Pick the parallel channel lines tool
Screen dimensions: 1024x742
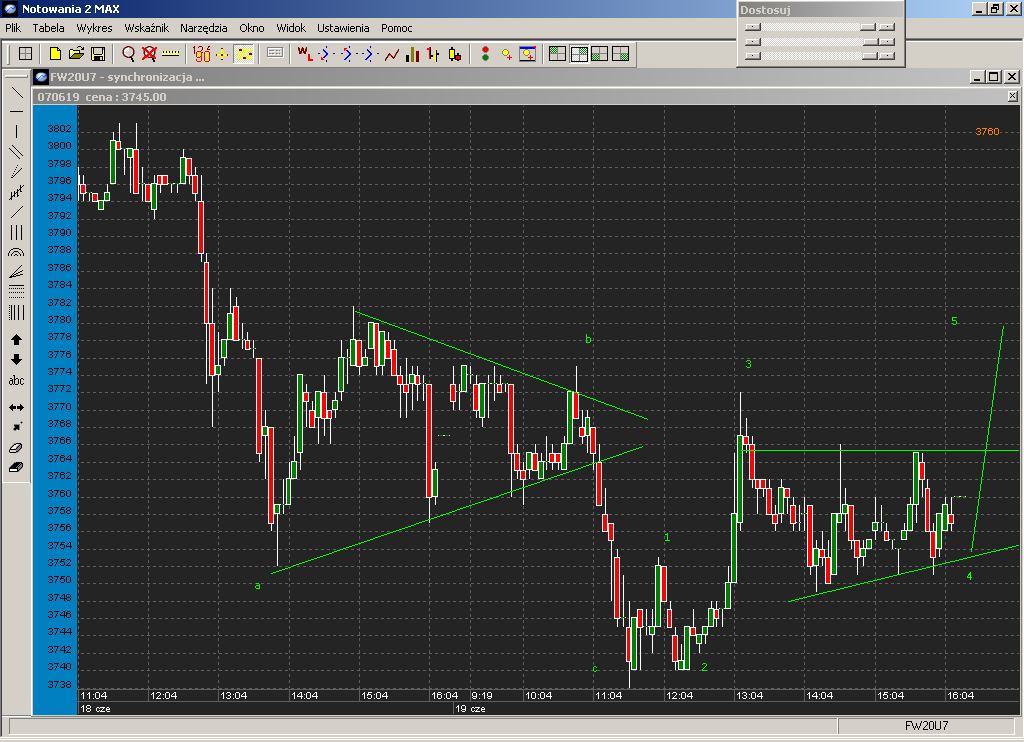[x=16, y=152]
